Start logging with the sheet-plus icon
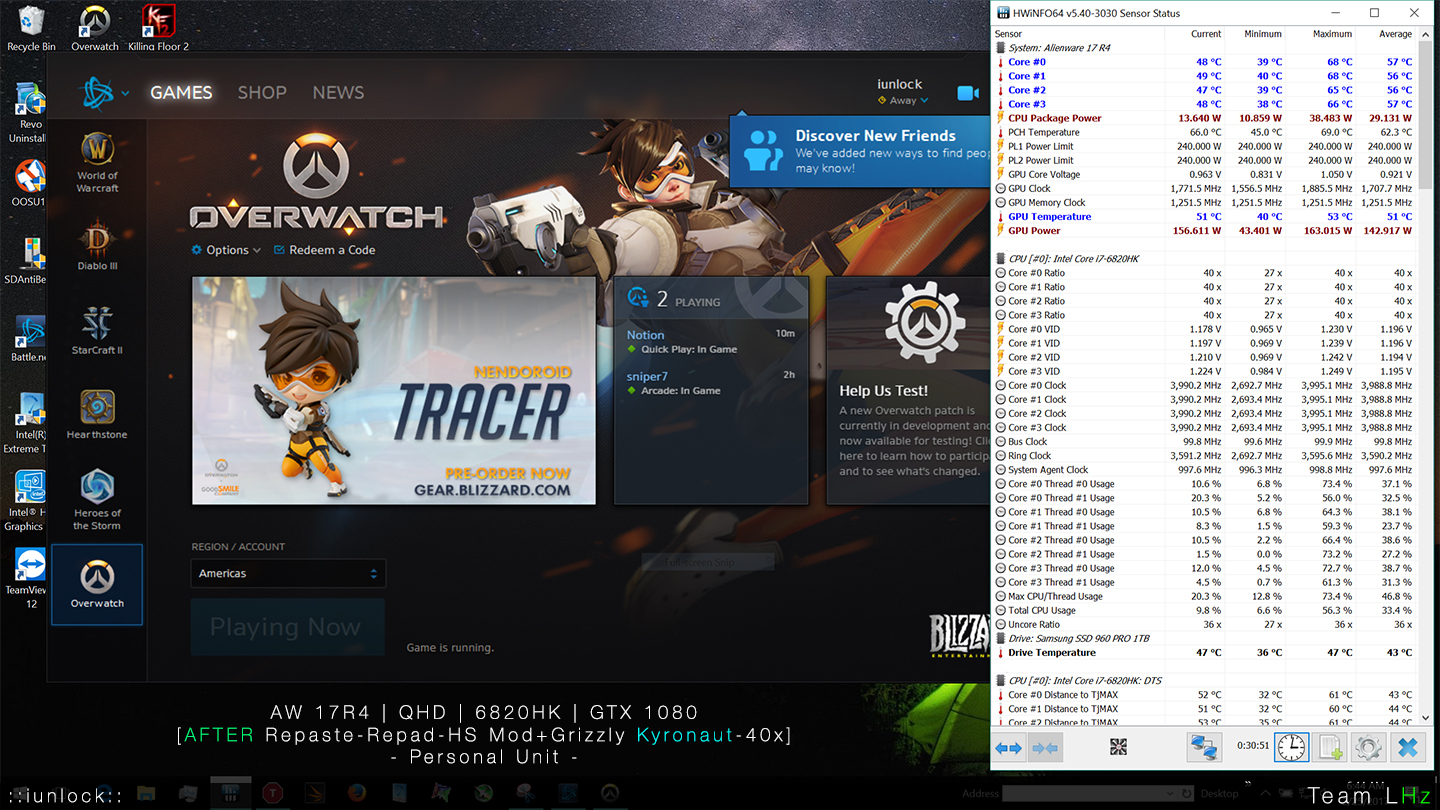Screen dimensions: 1440x810 click(x=1330, y=747)
